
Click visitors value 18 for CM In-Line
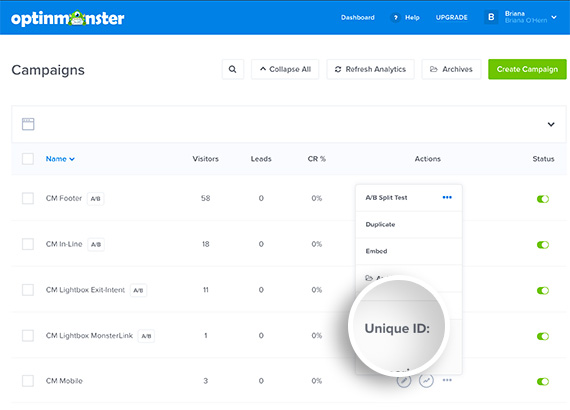point(205,244)
